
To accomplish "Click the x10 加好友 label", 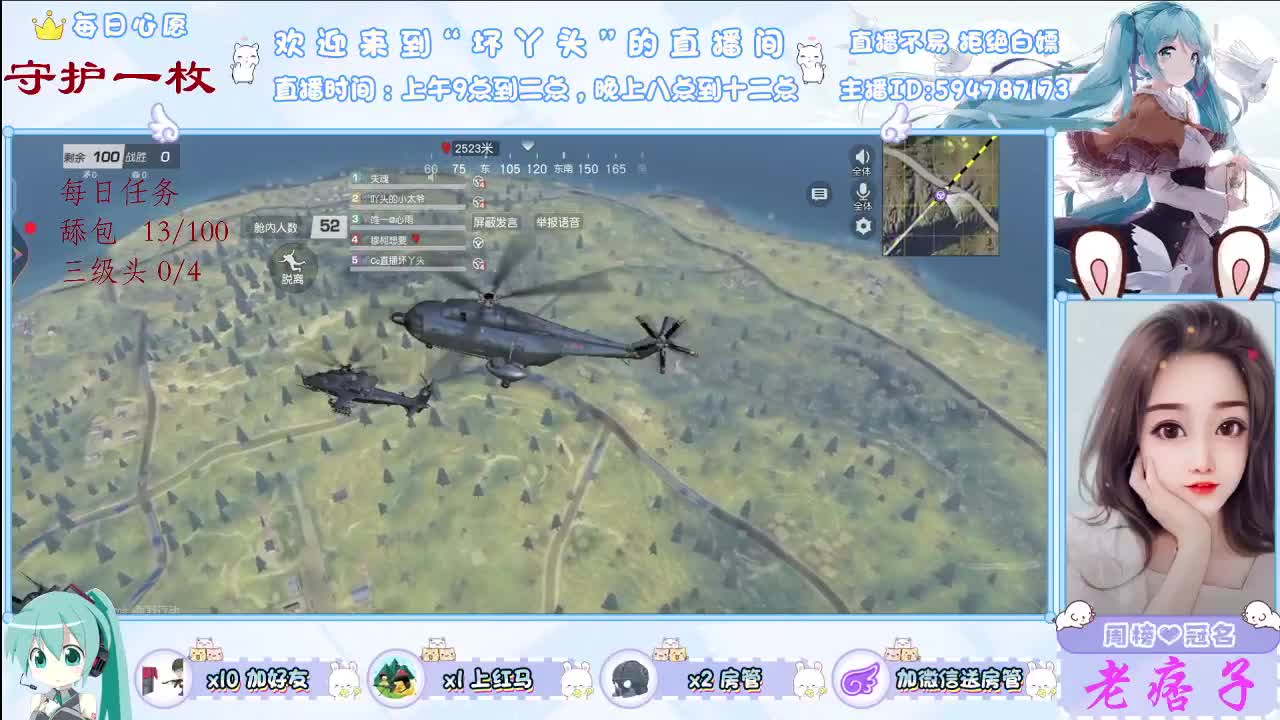I will click(257, 681).
